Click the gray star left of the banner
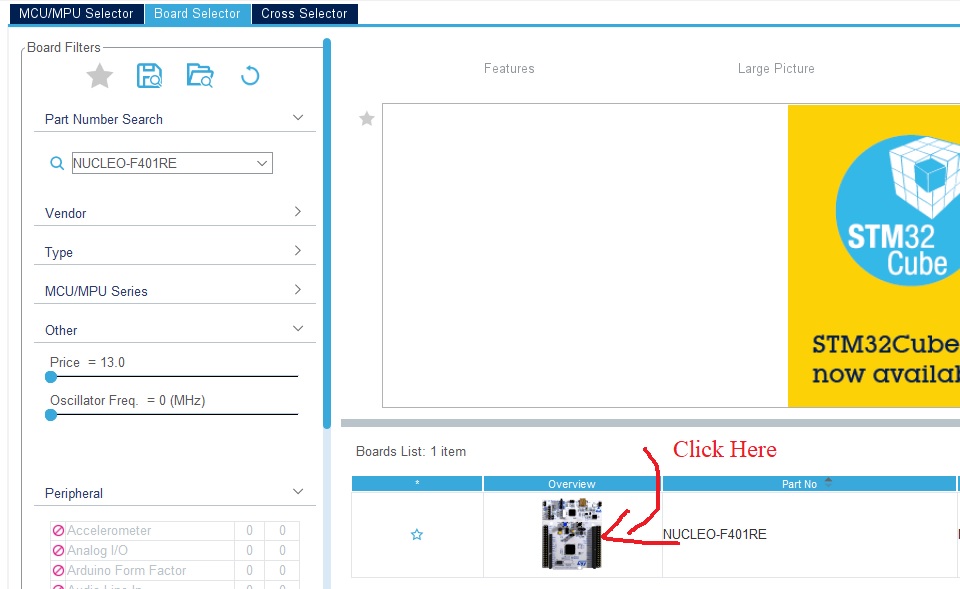The width and height of the screenshot is (960, 589). click(x=367, y=119)
